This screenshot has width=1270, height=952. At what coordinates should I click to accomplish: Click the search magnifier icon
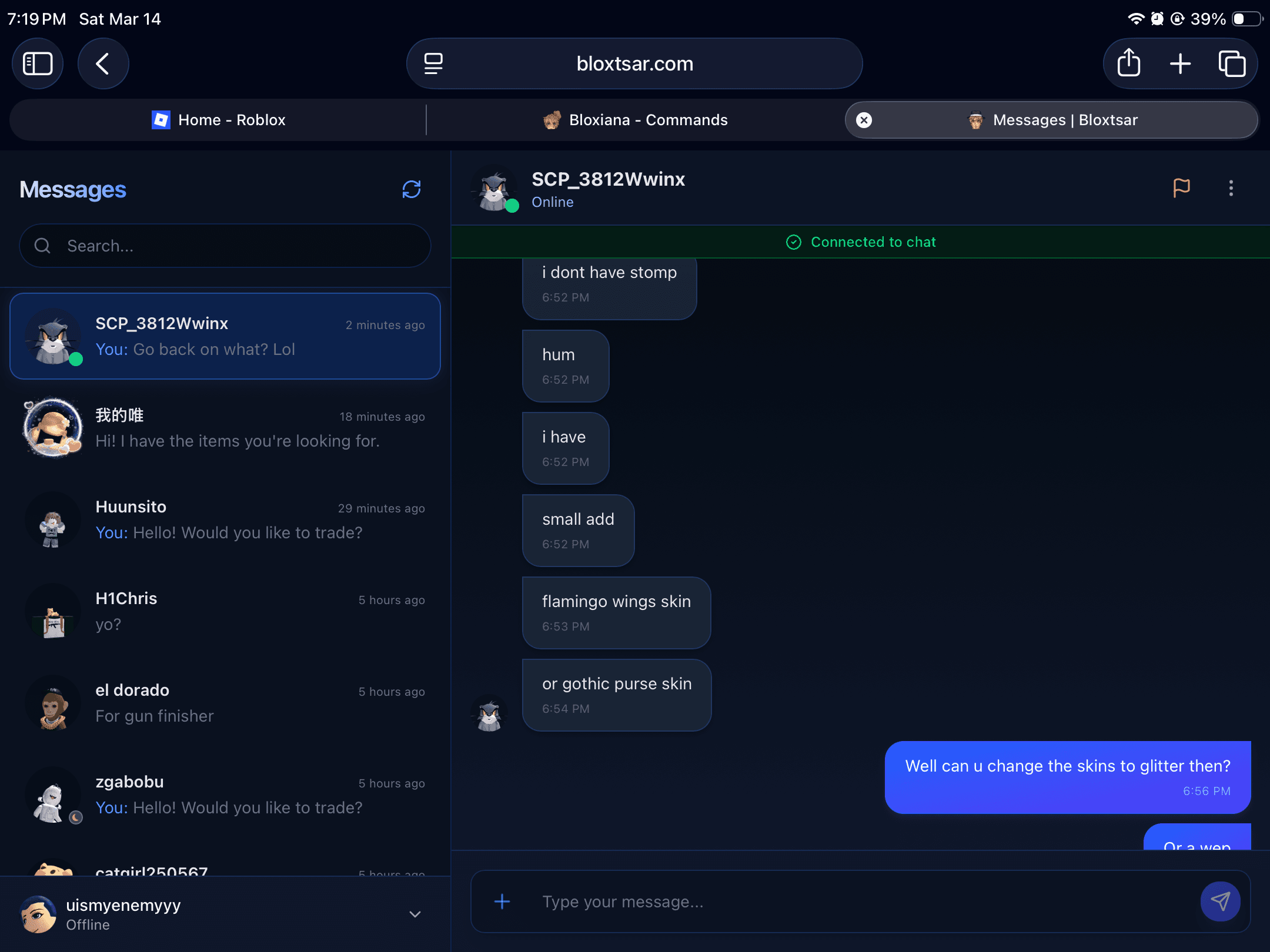pyautogui.click(x=42, y=246)
